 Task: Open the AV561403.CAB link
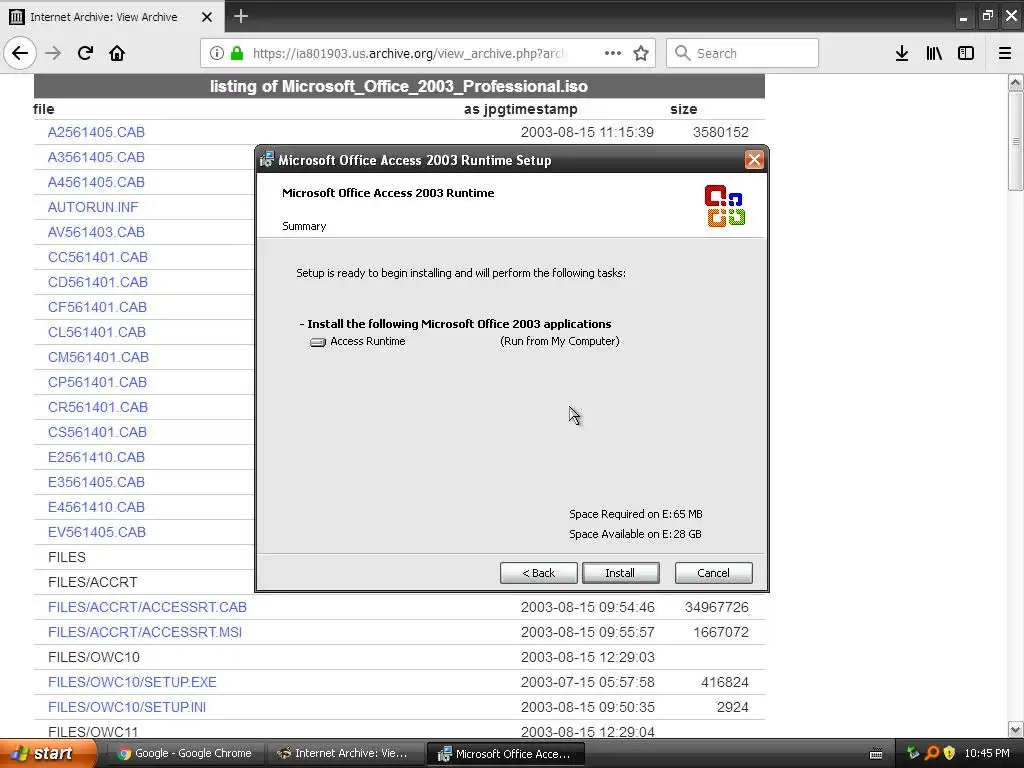coord(96,232)
